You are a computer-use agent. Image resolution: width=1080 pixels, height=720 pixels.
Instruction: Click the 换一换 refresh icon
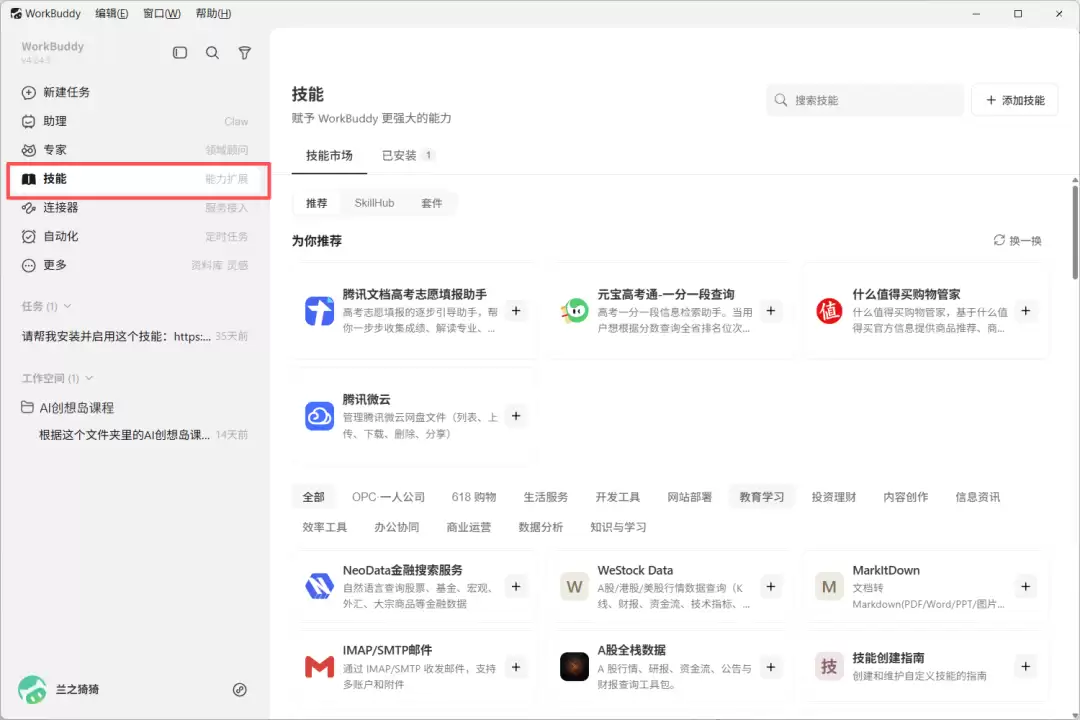[999, 240]
